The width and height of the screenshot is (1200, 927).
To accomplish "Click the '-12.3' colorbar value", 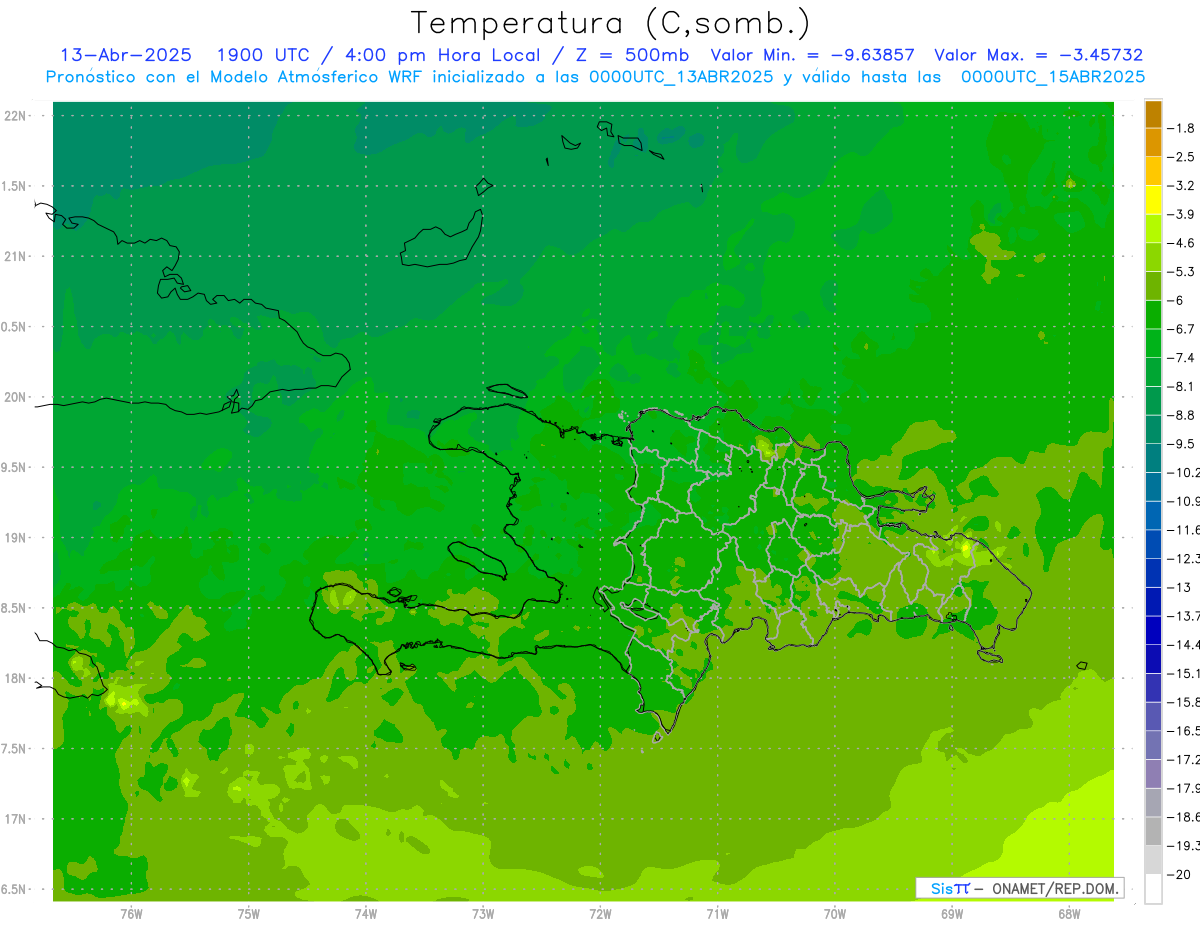I will [x=1185, y=559].
